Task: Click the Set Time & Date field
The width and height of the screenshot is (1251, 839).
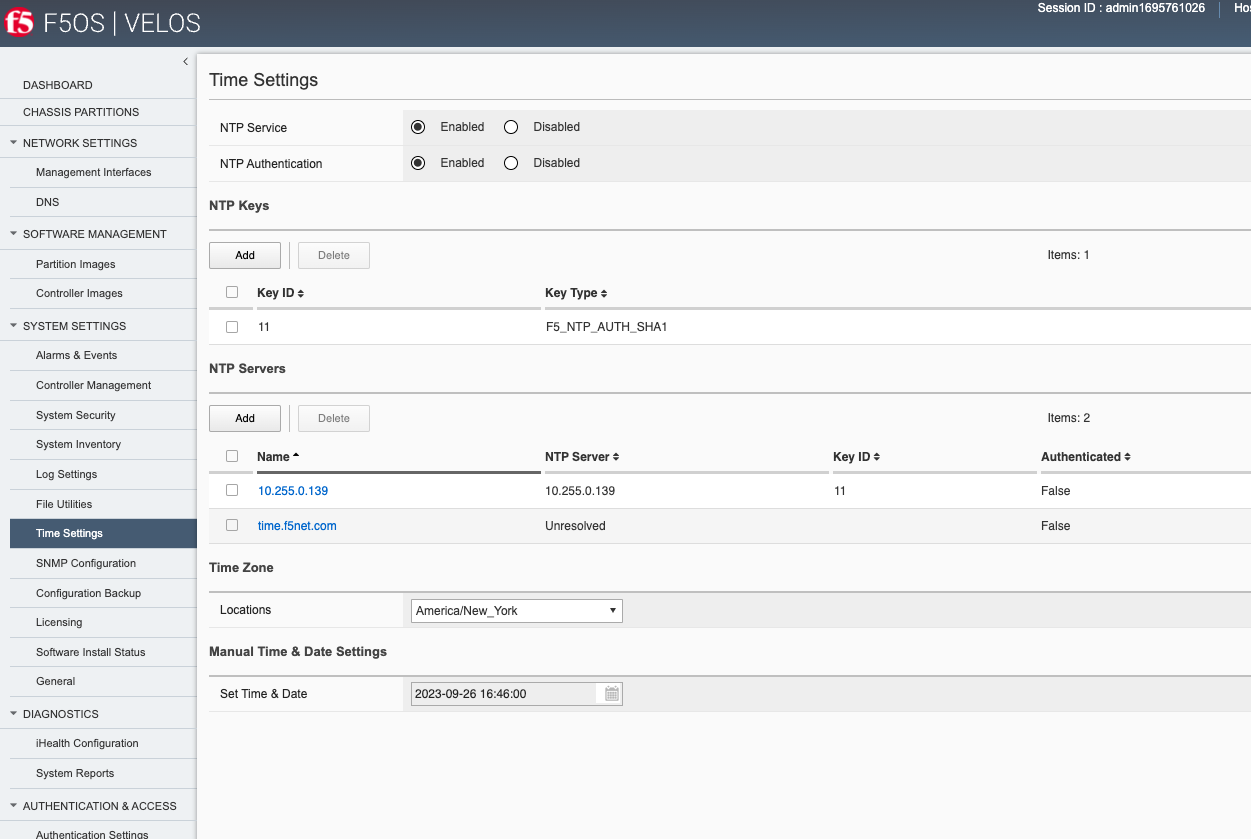Action: pyautogui.click(x=505, y=694)
